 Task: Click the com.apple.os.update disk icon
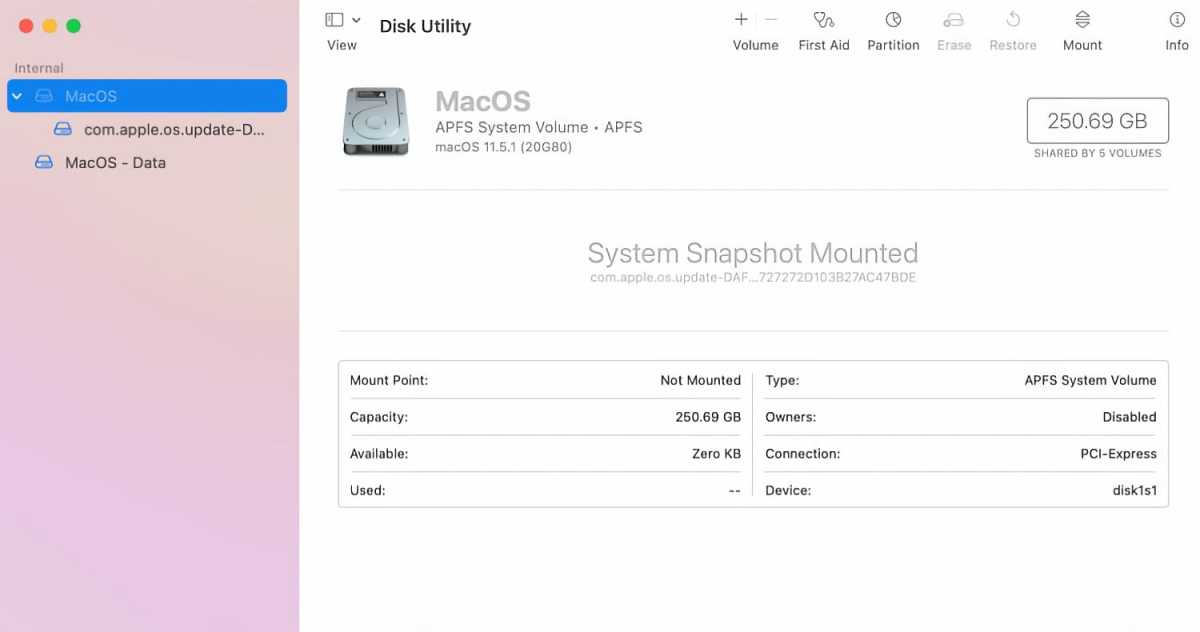tap(63, 129)
